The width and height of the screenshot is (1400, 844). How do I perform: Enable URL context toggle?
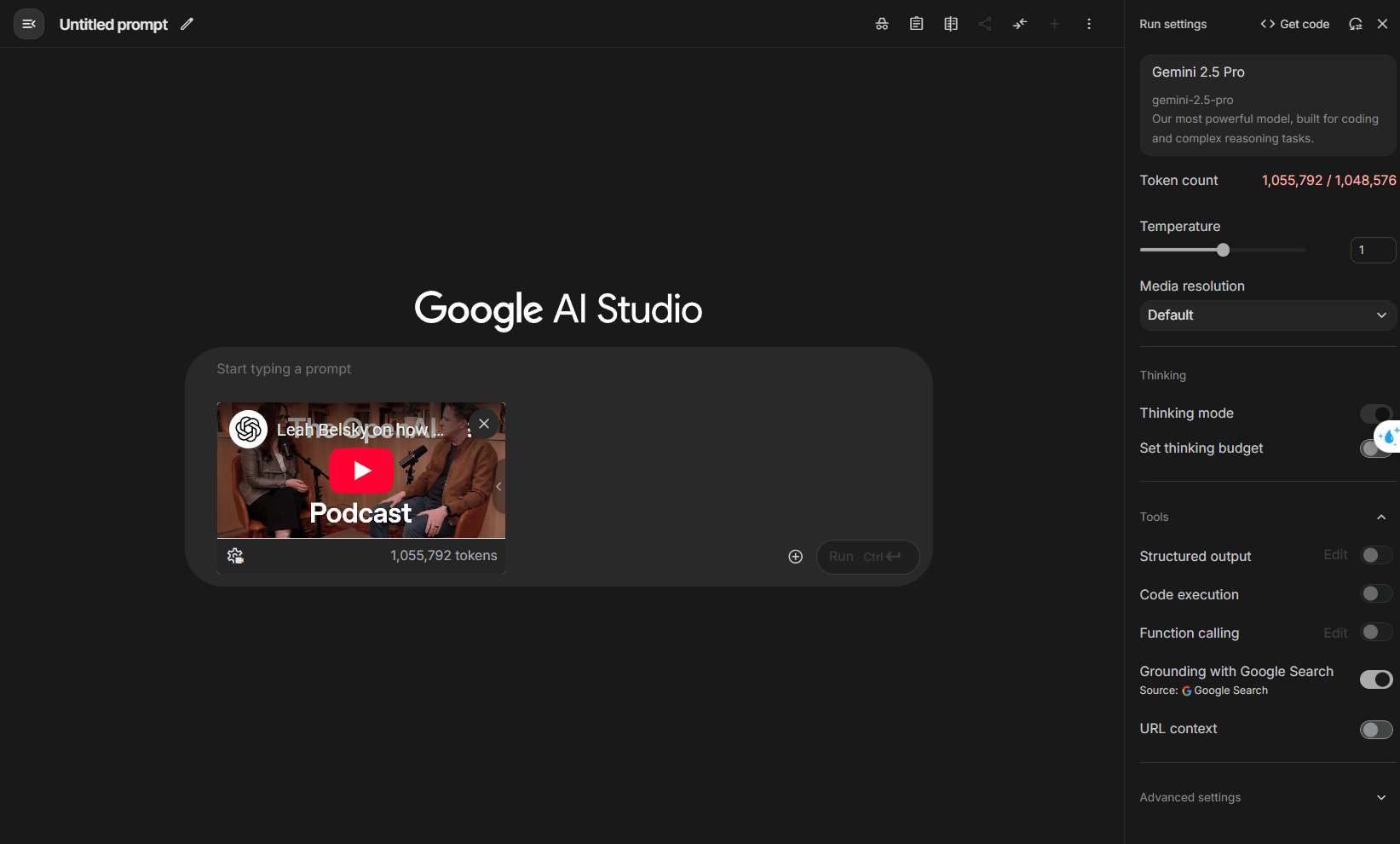(1375, 730)
